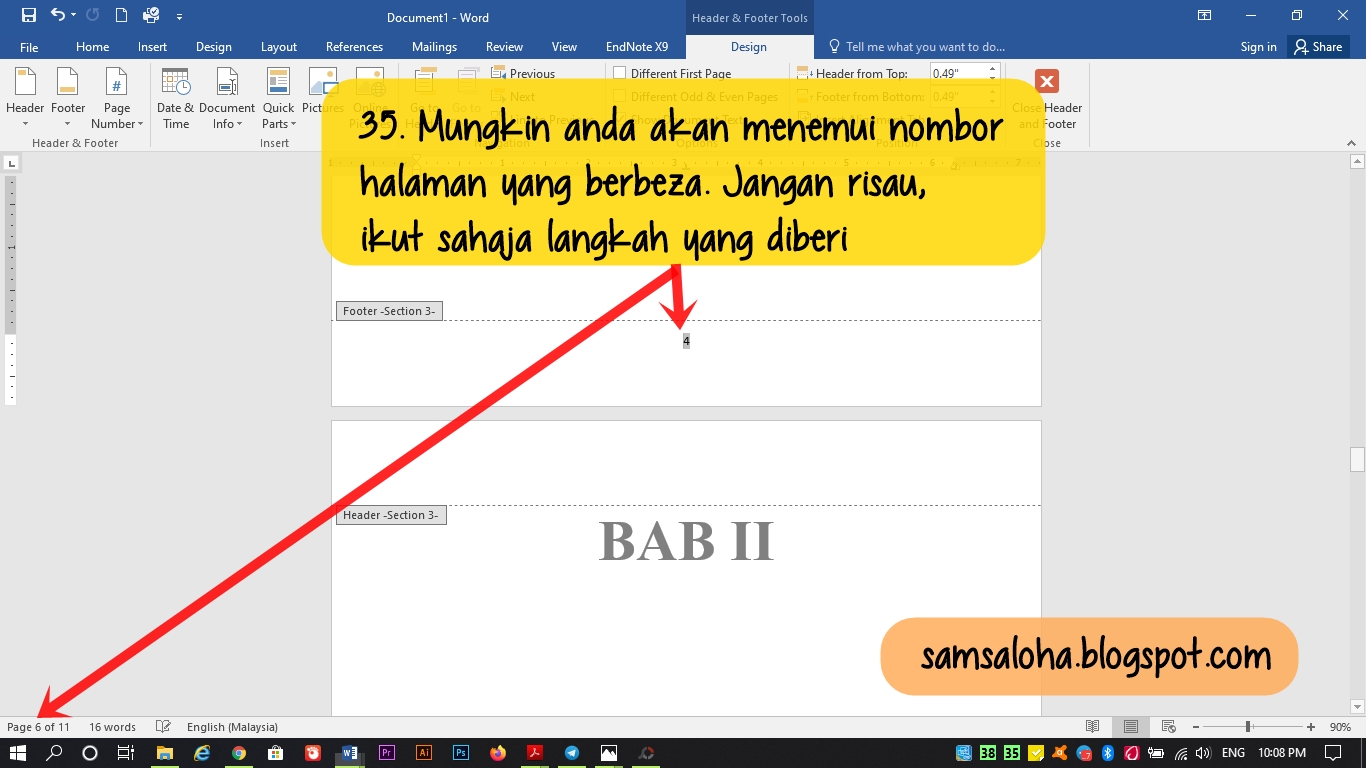Insert Date & Time
This screenshot has height=768, width=1366.
tap(175, 98)
